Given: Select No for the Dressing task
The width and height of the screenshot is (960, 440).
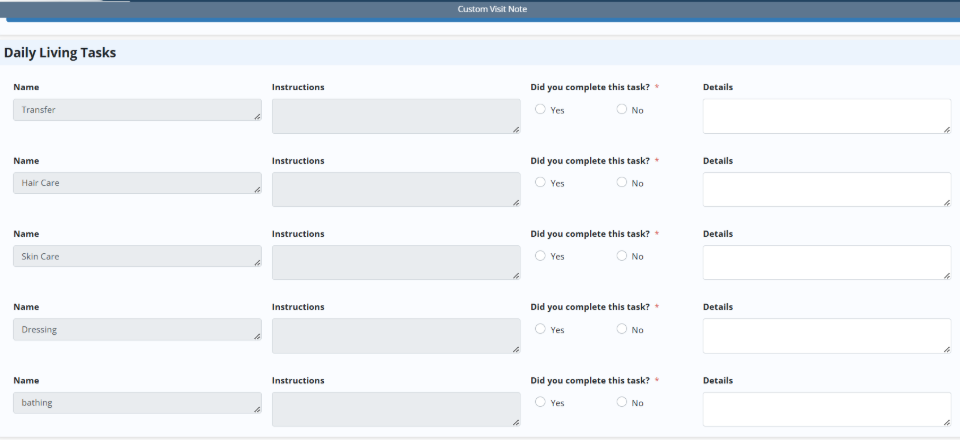Looking at the screenshot, I should pos(622,329).
